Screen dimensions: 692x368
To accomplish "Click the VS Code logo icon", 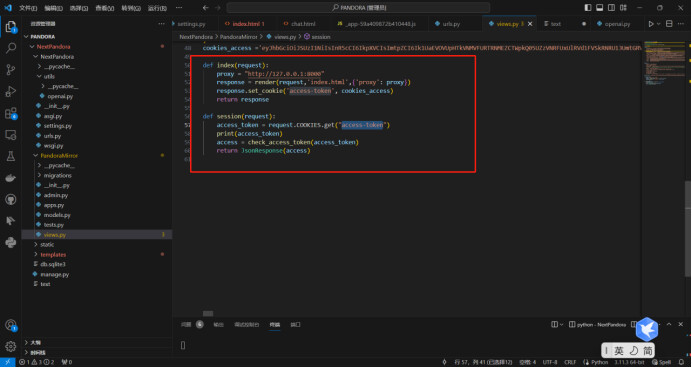I will coord(8,8).
